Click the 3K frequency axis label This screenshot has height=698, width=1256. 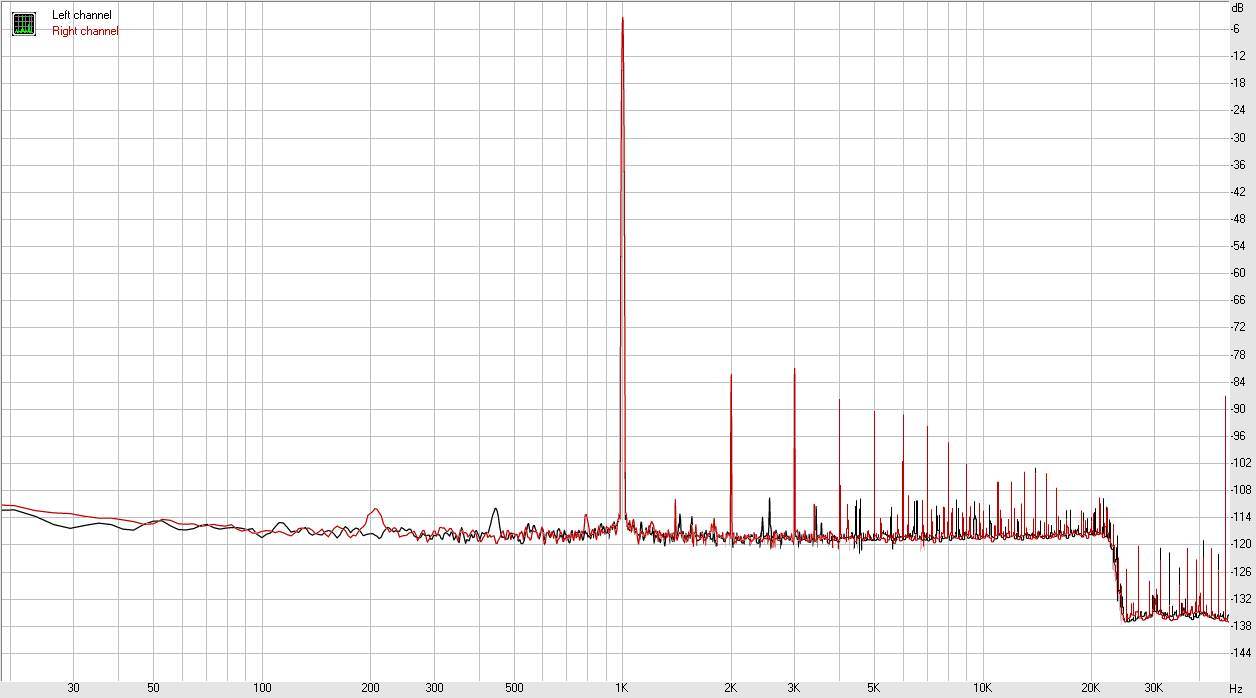[x=794, y=688]
